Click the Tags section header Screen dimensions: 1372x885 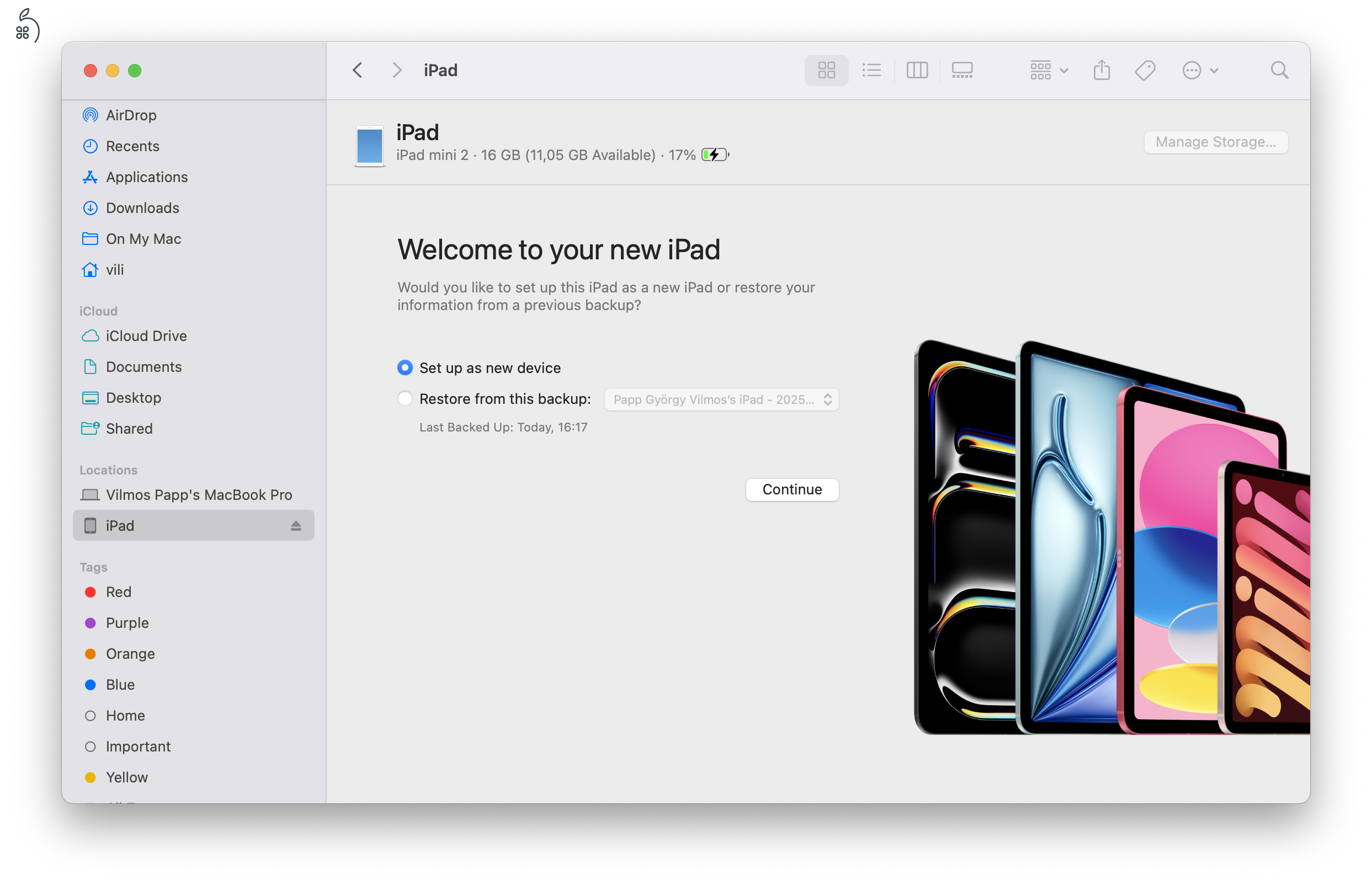click(94, 567)
